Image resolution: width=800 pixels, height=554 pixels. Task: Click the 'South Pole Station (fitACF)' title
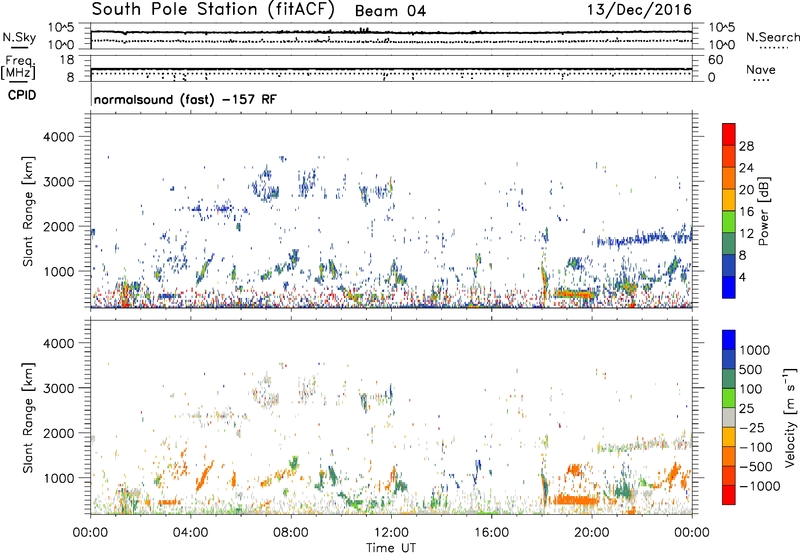pos(213,10)
